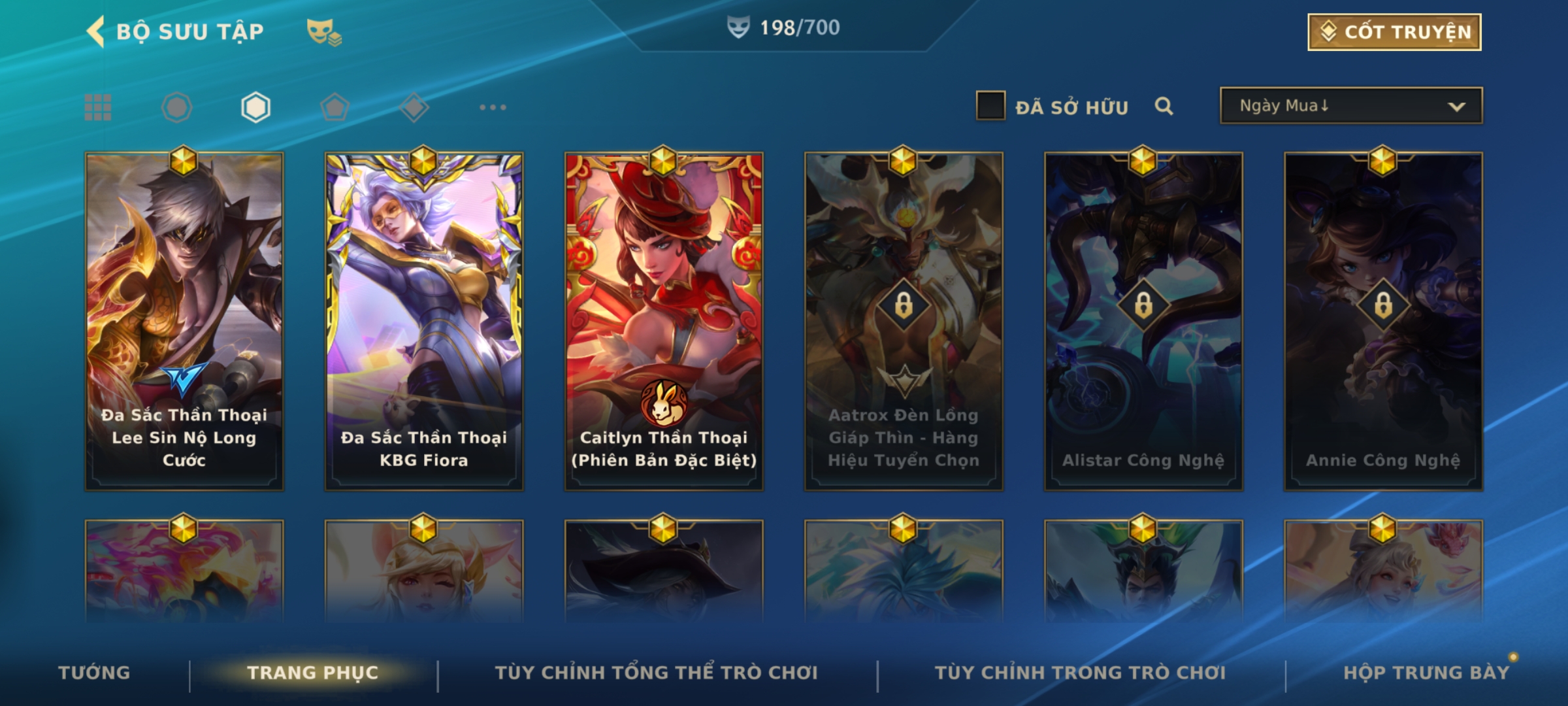This screenshot has height=706, width=1568.
Task: Open the Tùy Chỉnh Tổng Thể Trò Chơi tab
Action: point(656,673)
